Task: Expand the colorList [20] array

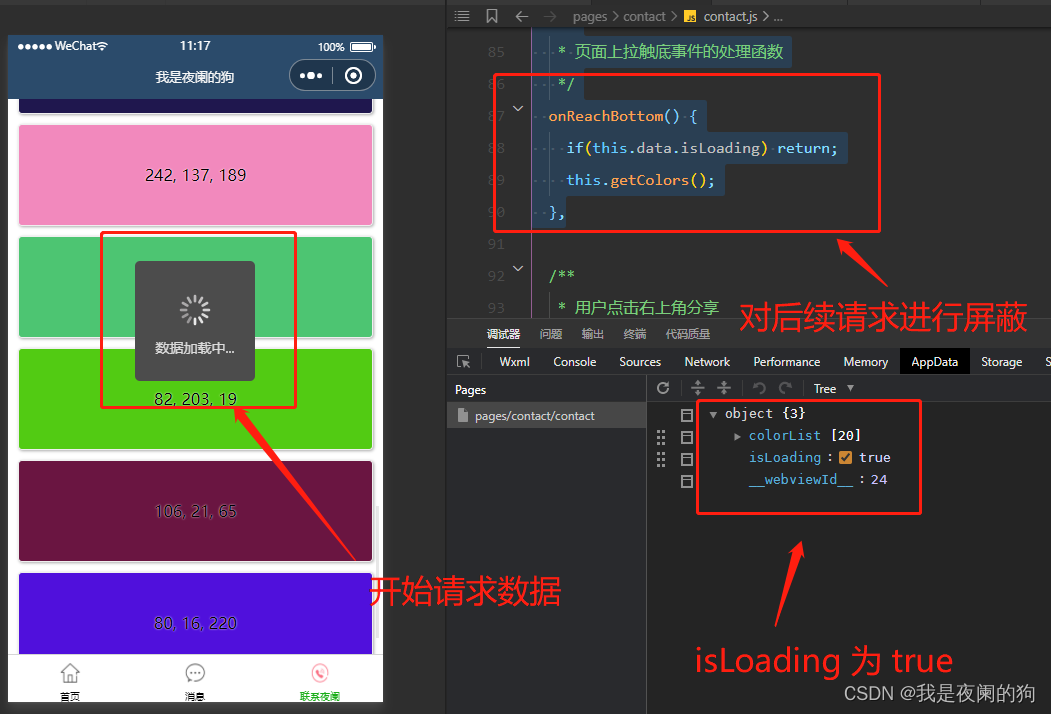Action: (737, 436)
